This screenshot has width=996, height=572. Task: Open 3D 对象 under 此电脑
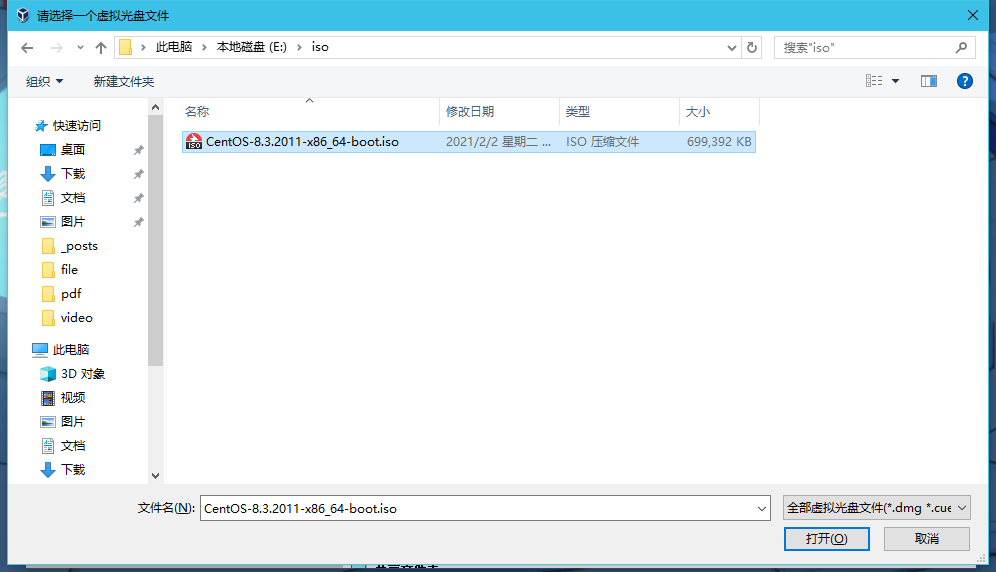(x=83, y=374)
